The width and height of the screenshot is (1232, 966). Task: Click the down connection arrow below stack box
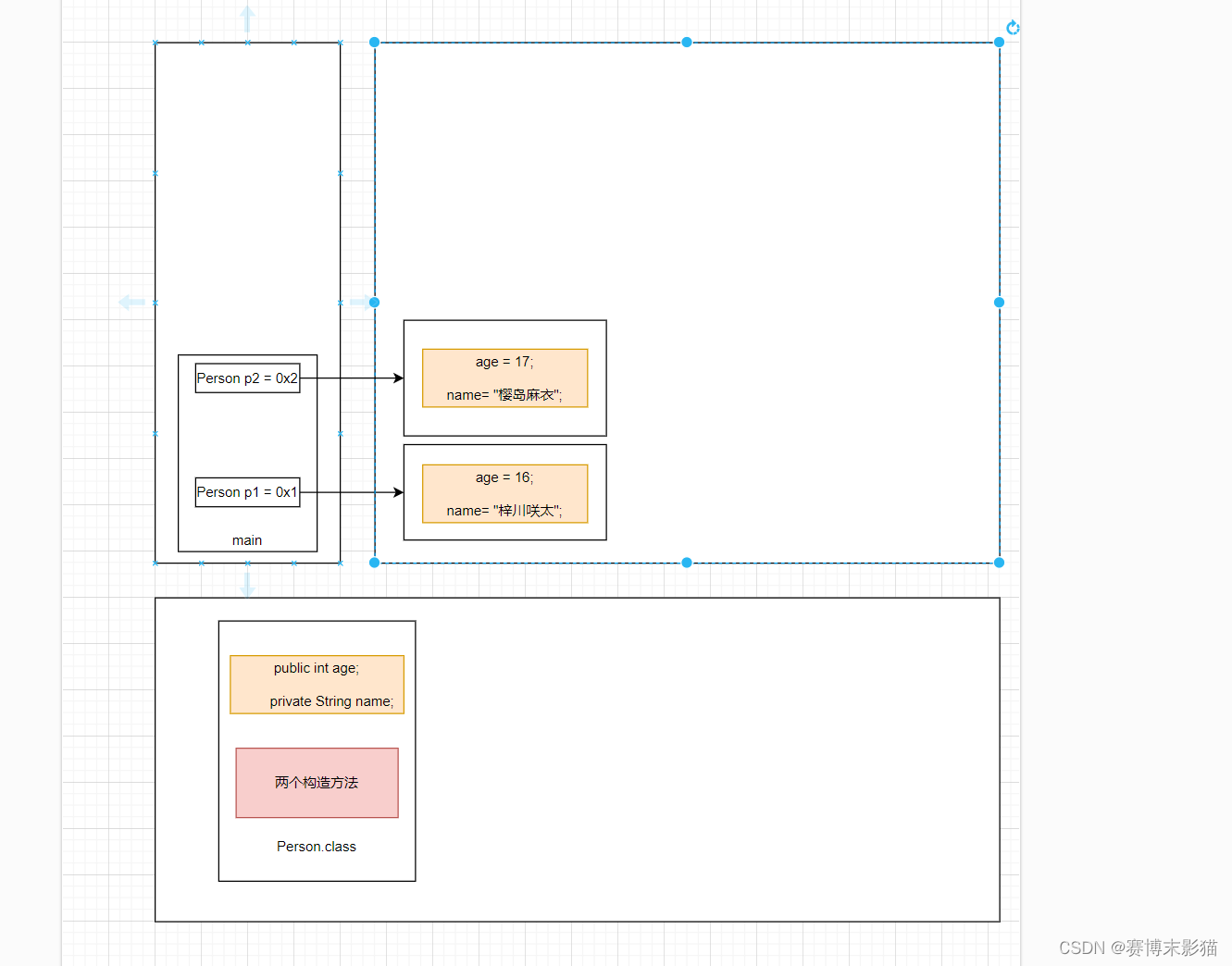click(x=247, y=585)
